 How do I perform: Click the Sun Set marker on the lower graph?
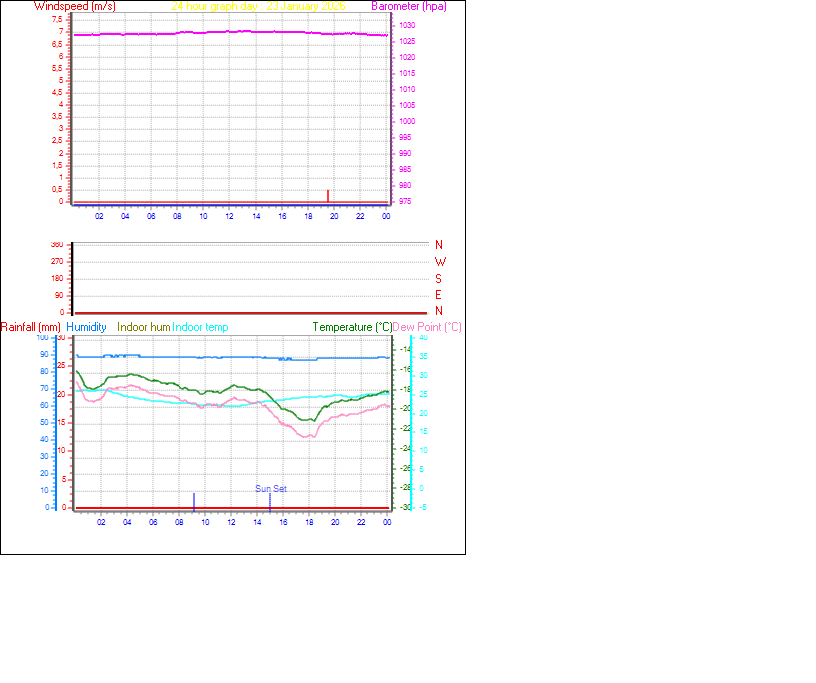coord(270,489)
